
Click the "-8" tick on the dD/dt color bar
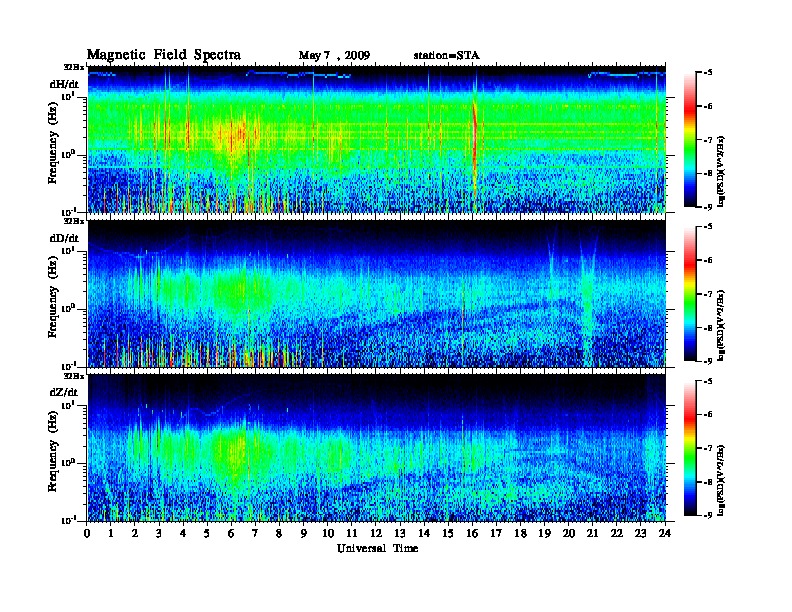pyautogui.click(x=708, y=328)
